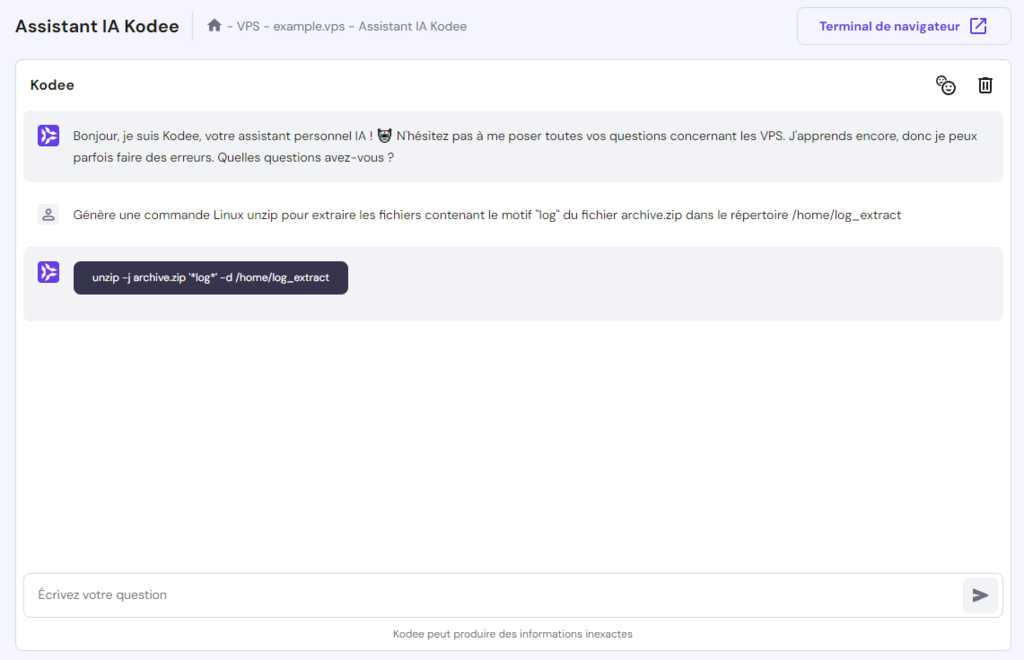Click the user avatar beside the question
Image resolution: width=1024 pixels, height=660 pixels.
[x=48, y=215]
